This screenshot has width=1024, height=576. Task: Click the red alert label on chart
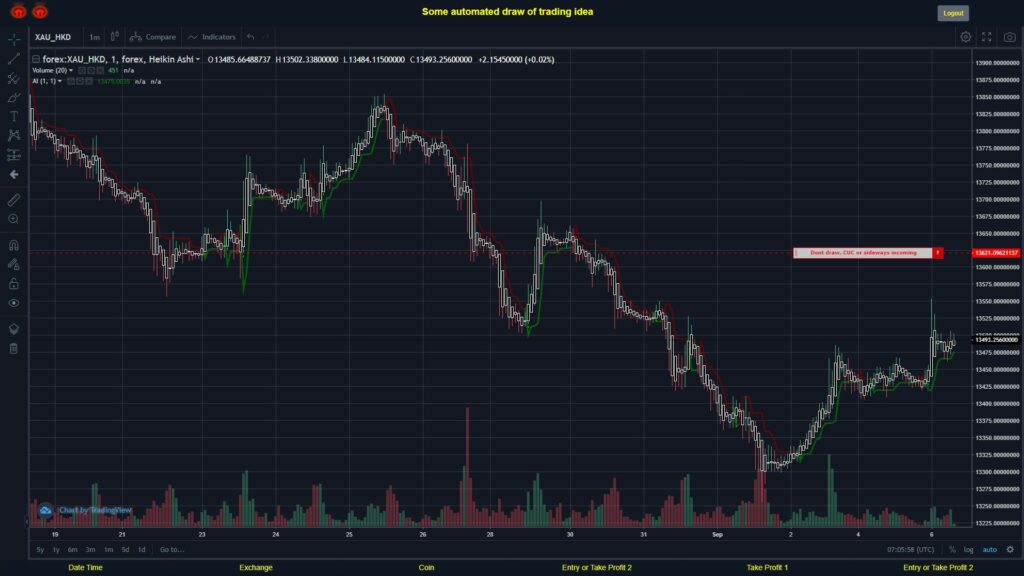point(868,253)
